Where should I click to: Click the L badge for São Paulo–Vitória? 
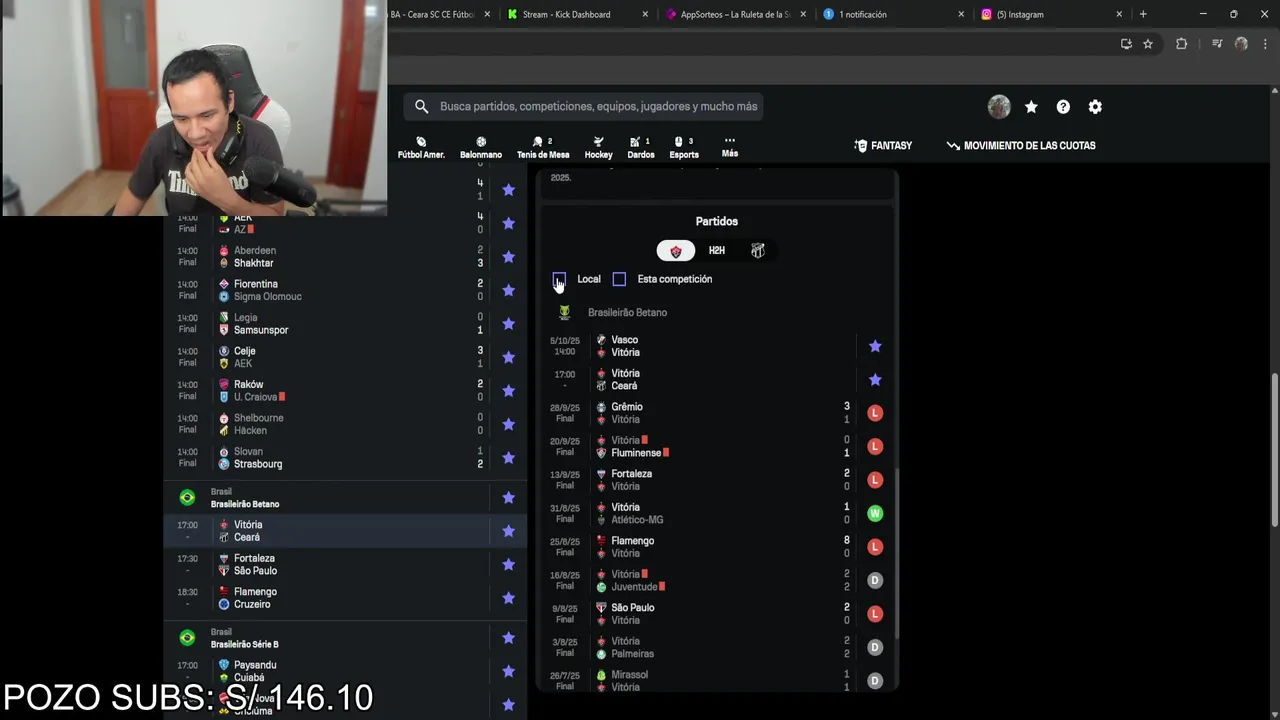click(x=875, y=614)
